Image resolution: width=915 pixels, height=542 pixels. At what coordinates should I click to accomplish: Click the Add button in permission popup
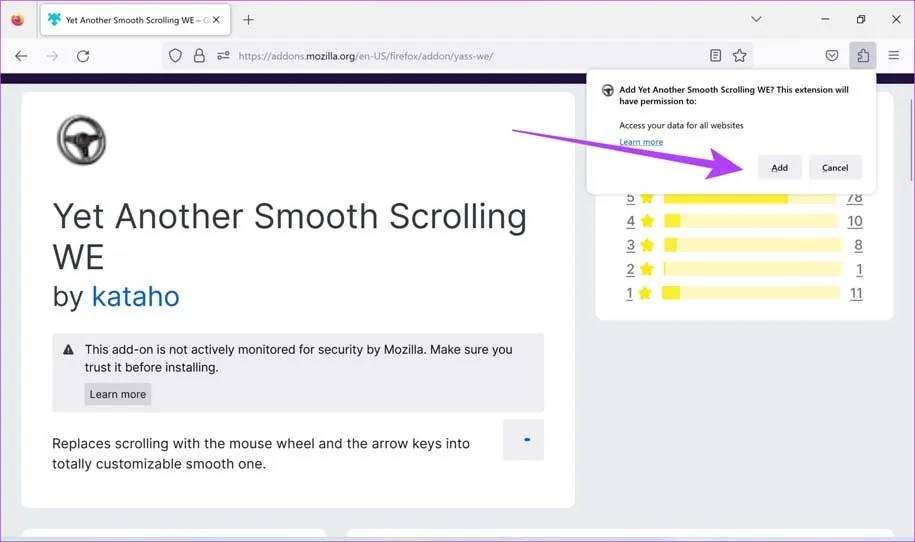(779, 168)
